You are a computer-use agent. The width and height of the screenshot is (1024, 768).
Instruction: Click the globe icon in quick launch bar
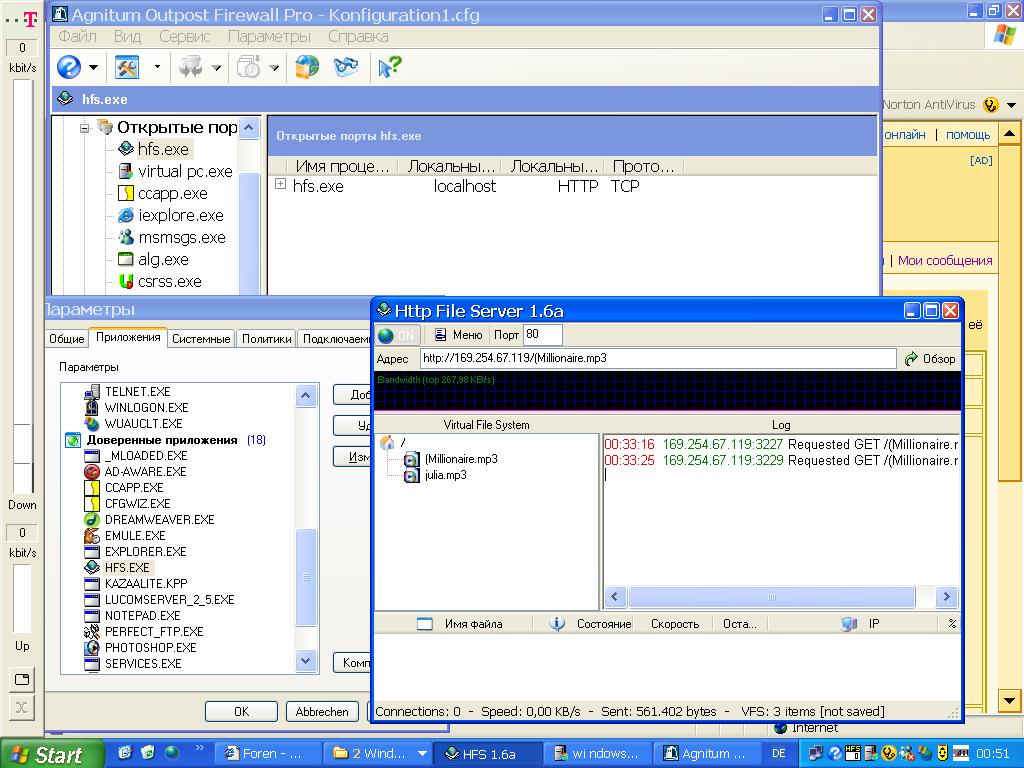pos(172,753)
